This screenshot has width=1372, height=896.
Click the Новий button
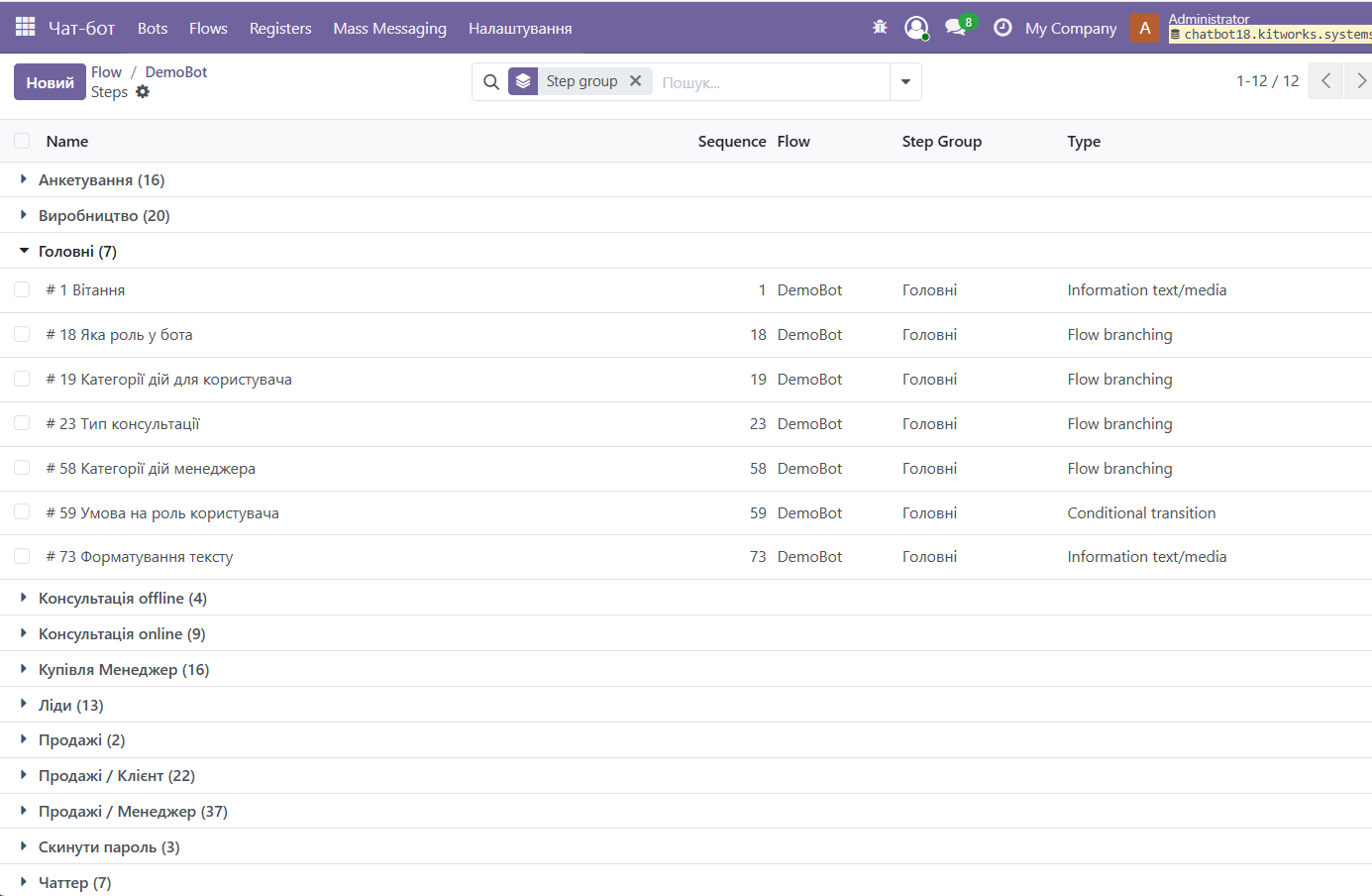50,82
